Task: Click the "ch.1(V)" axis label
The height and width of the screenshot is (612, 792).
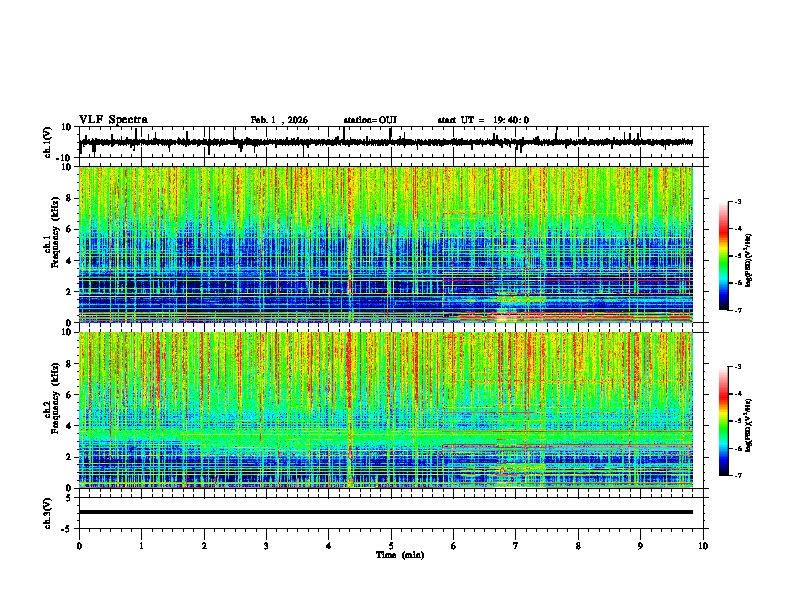Action: click(x=48, y=142)
